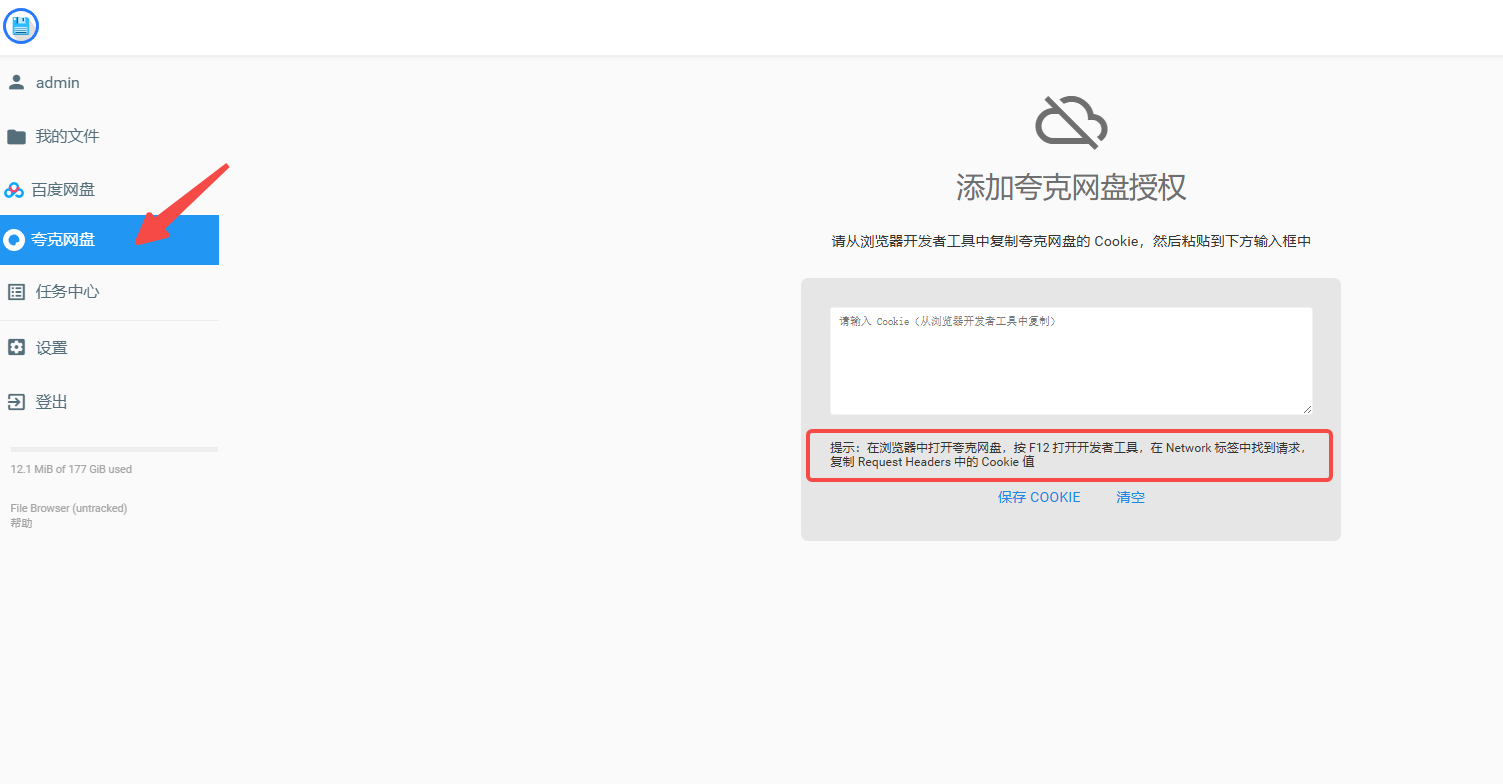The width and height of the screenshot is (1503, 784).
Task: Click the File Browser logo icon
Action: click(21, 26)
